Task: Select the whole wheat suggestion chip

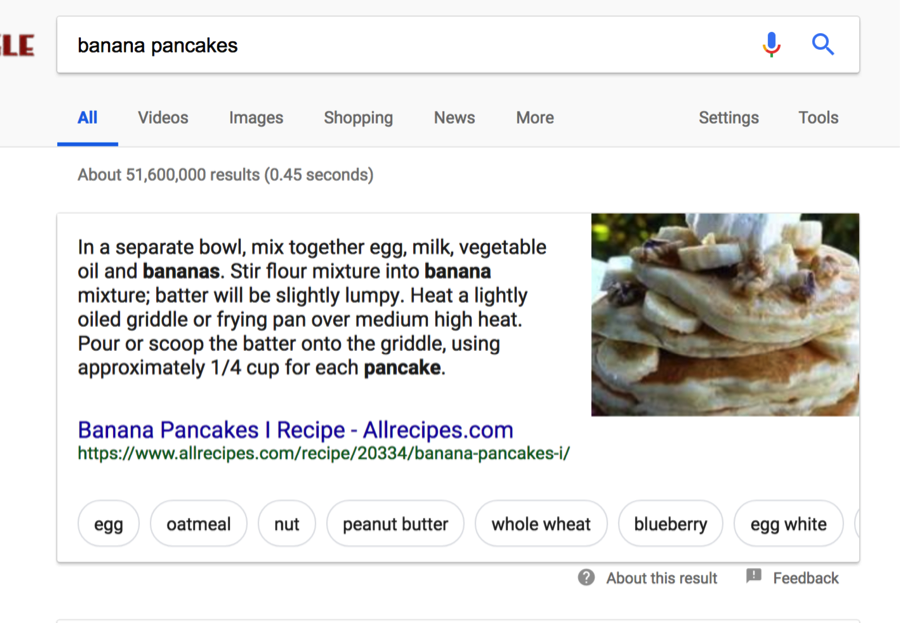Action: (541, 524)
